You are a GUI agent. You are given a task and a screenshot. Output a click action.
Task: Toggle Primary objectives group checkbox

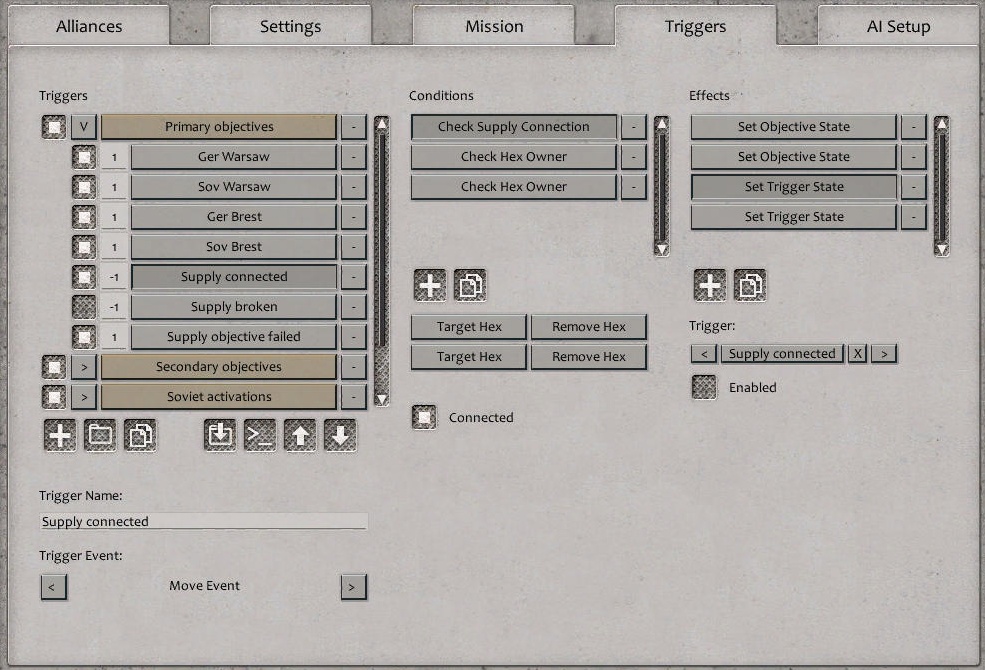click(x=54, y=127)
